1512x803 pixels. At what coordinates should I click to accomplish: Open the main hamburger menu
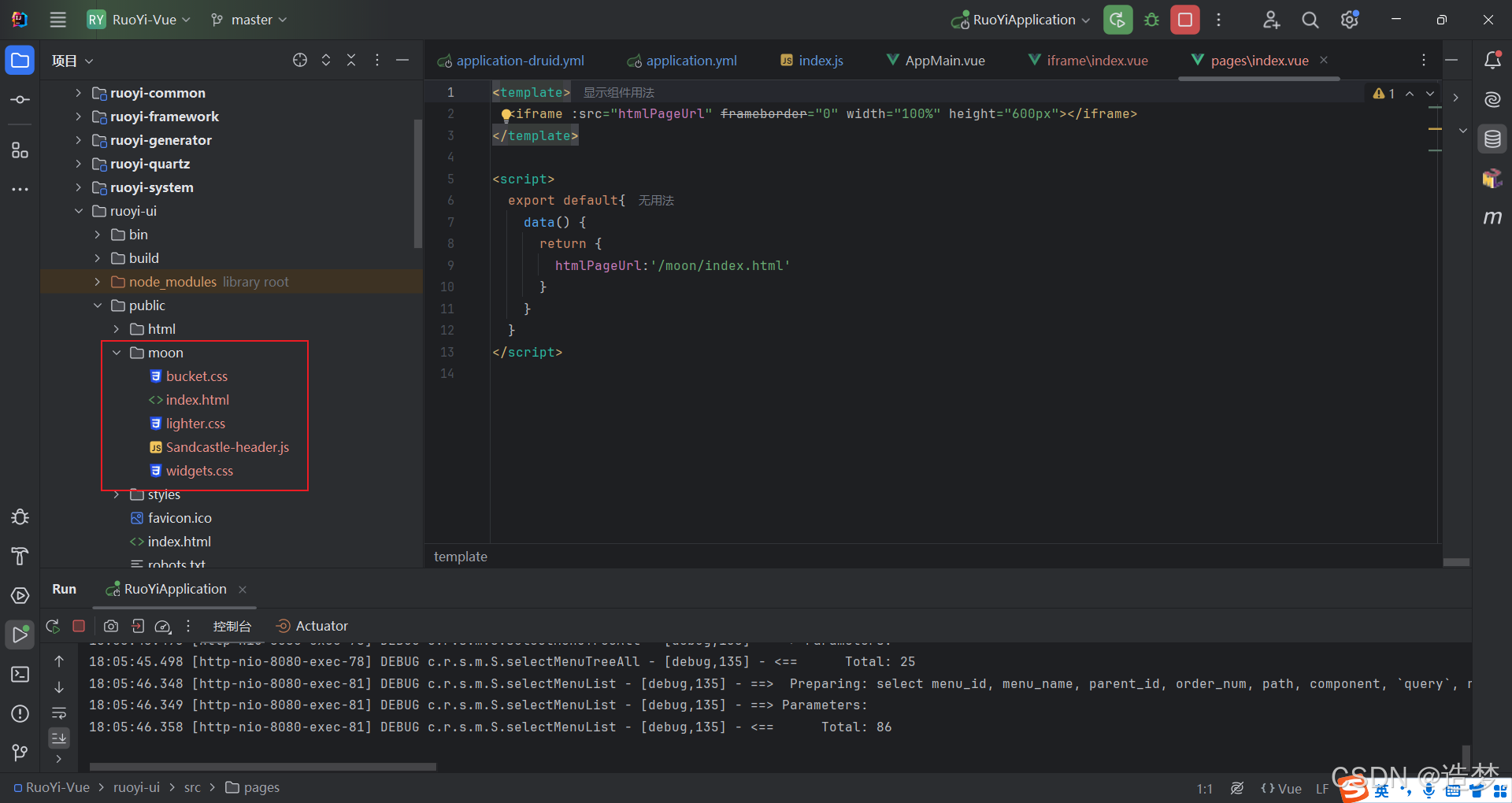point(58,20)
